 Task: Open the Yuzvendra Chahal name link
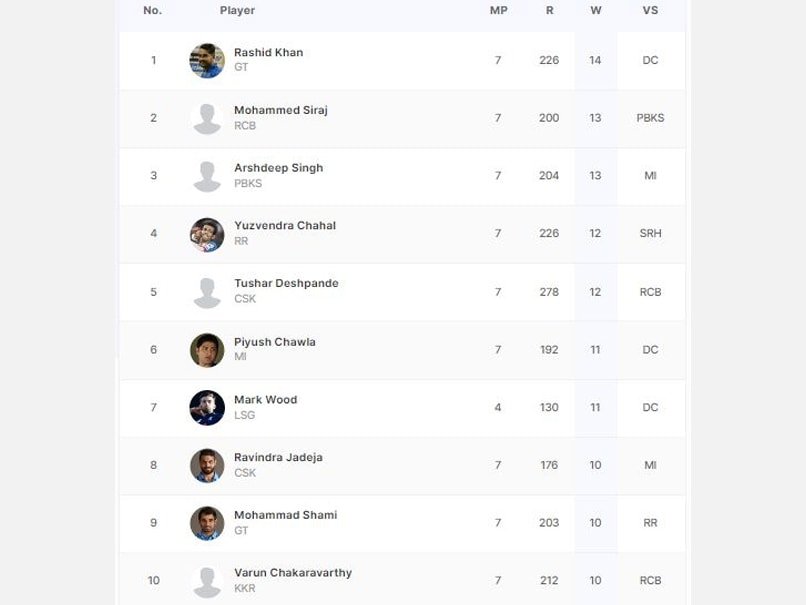point(284,226)
